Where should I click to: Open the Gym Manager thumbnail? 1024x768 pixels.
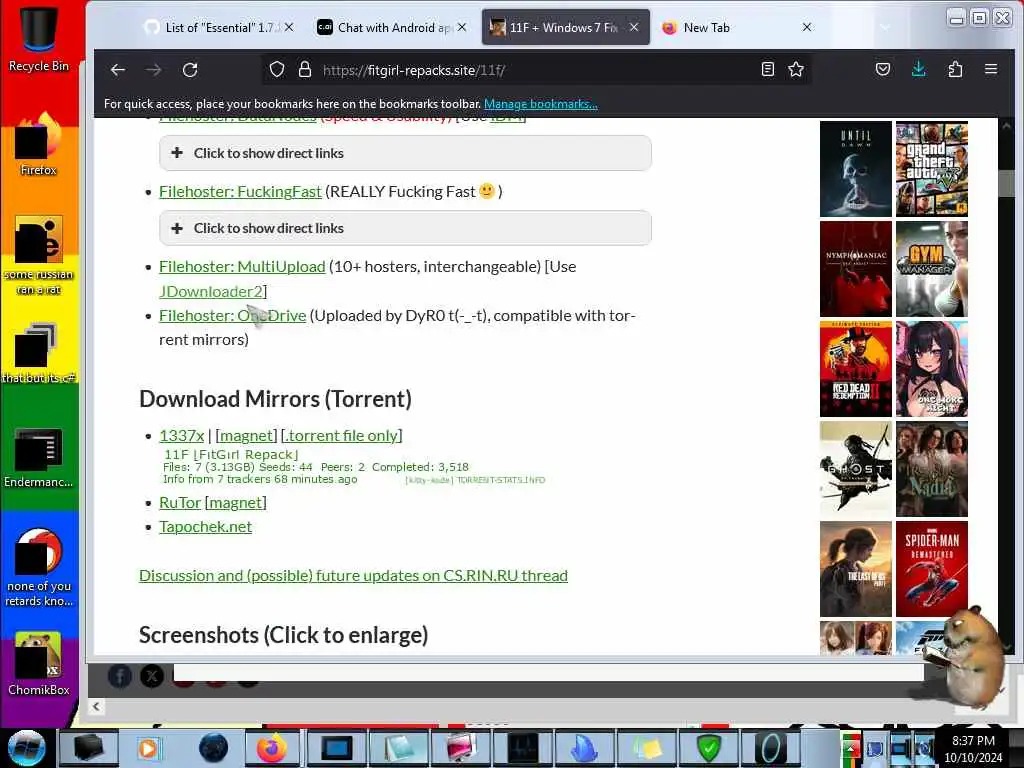[x=931, y=268]
